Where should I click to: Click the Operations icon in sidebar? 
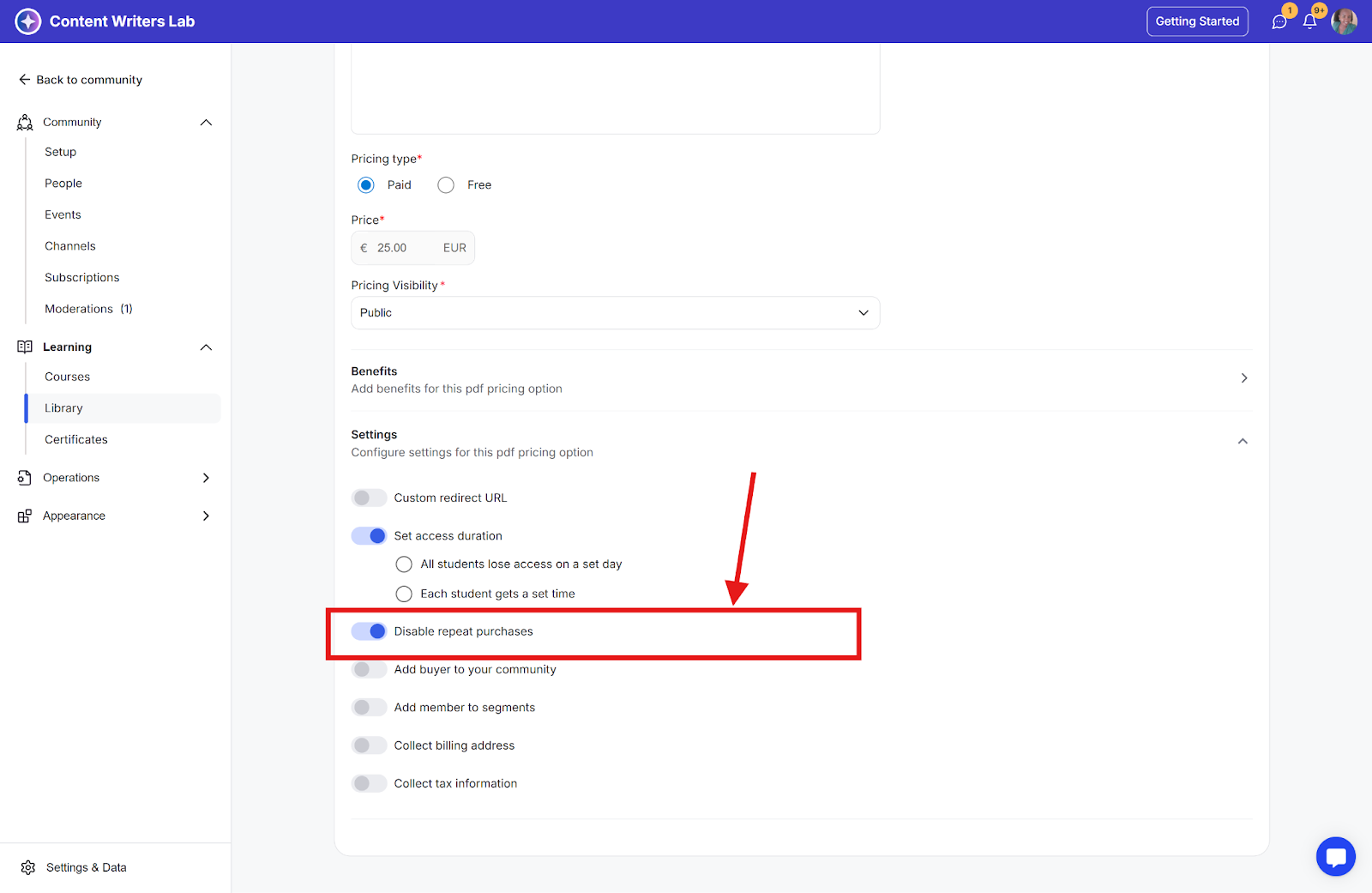25,478
